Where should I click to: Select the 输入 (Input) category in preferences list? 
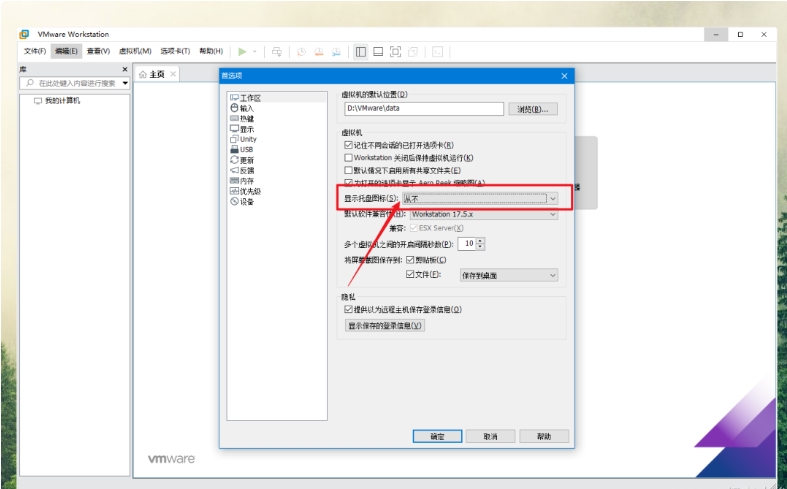246,108
